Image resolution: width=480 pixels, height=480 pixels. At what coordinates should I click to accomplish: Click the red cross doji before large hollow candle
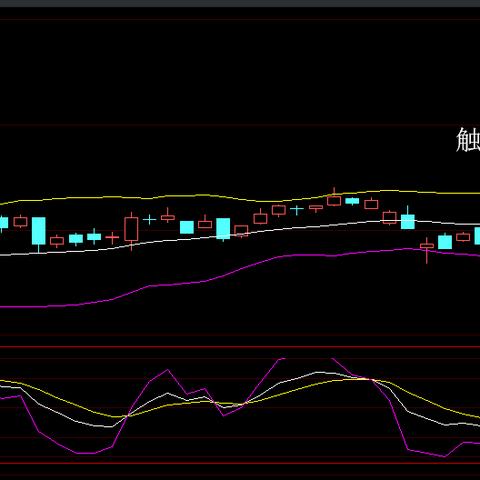112,237
